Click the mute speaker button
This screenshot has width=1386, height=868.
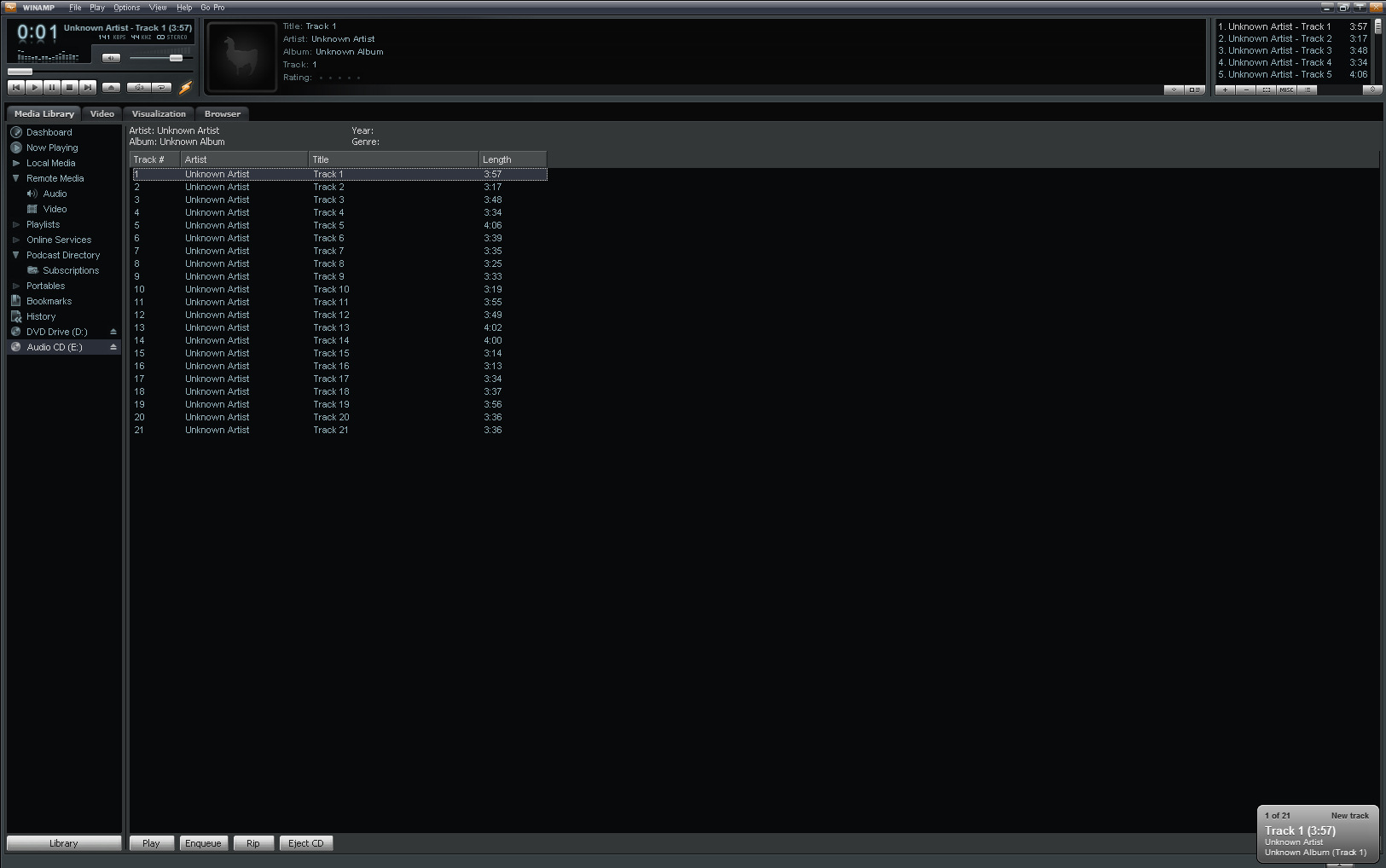tap(112, 58)
